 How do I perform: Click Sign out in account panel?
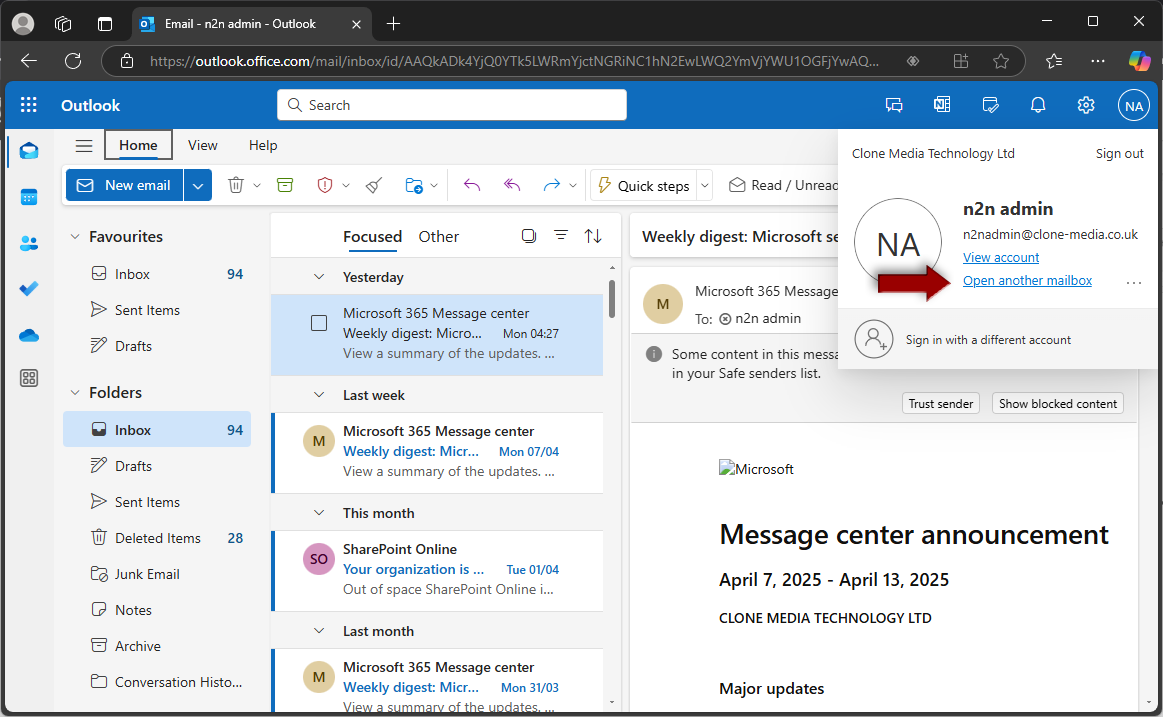[1119, 153]
